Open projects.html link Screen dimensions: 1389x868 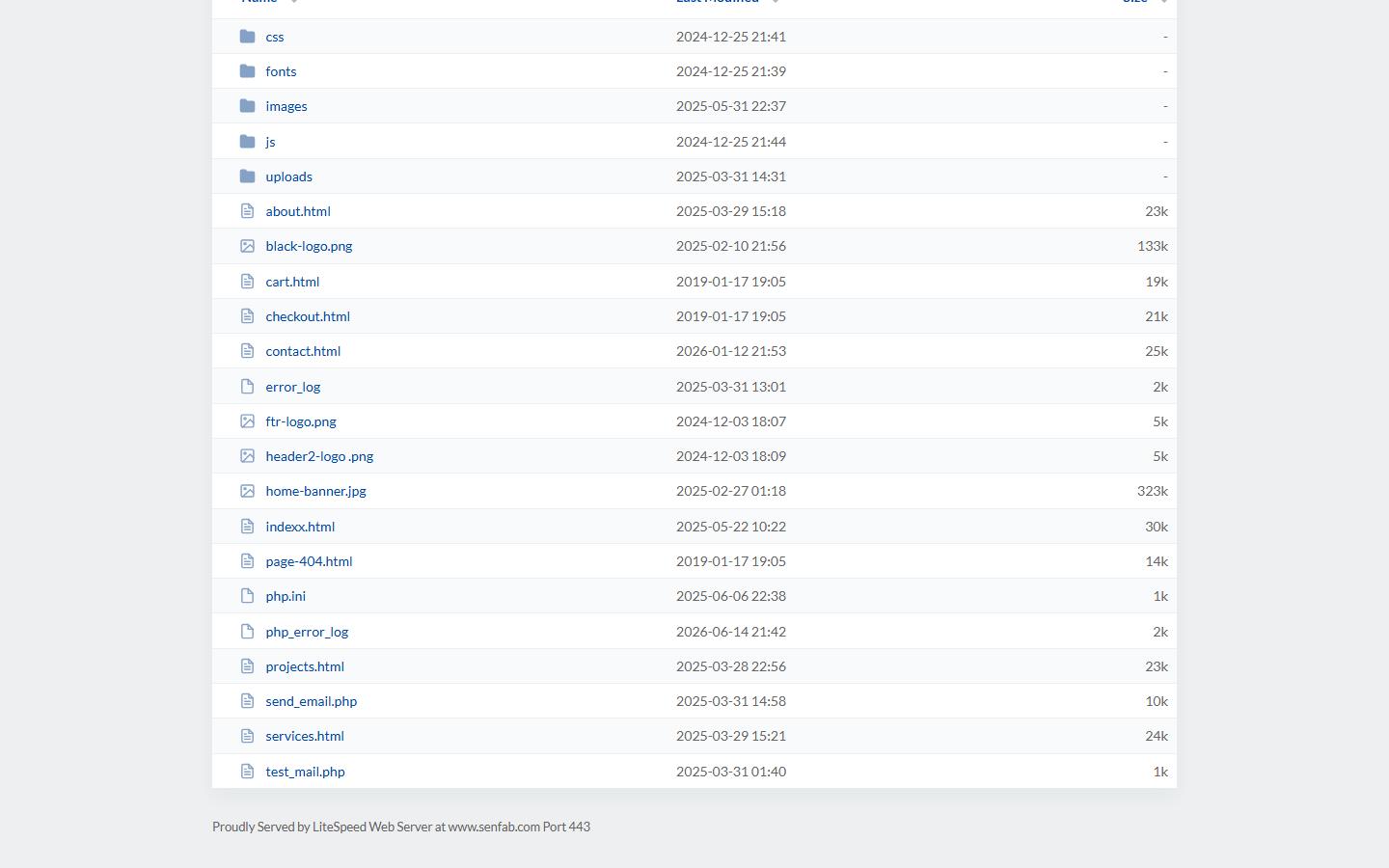coord(305,666)
